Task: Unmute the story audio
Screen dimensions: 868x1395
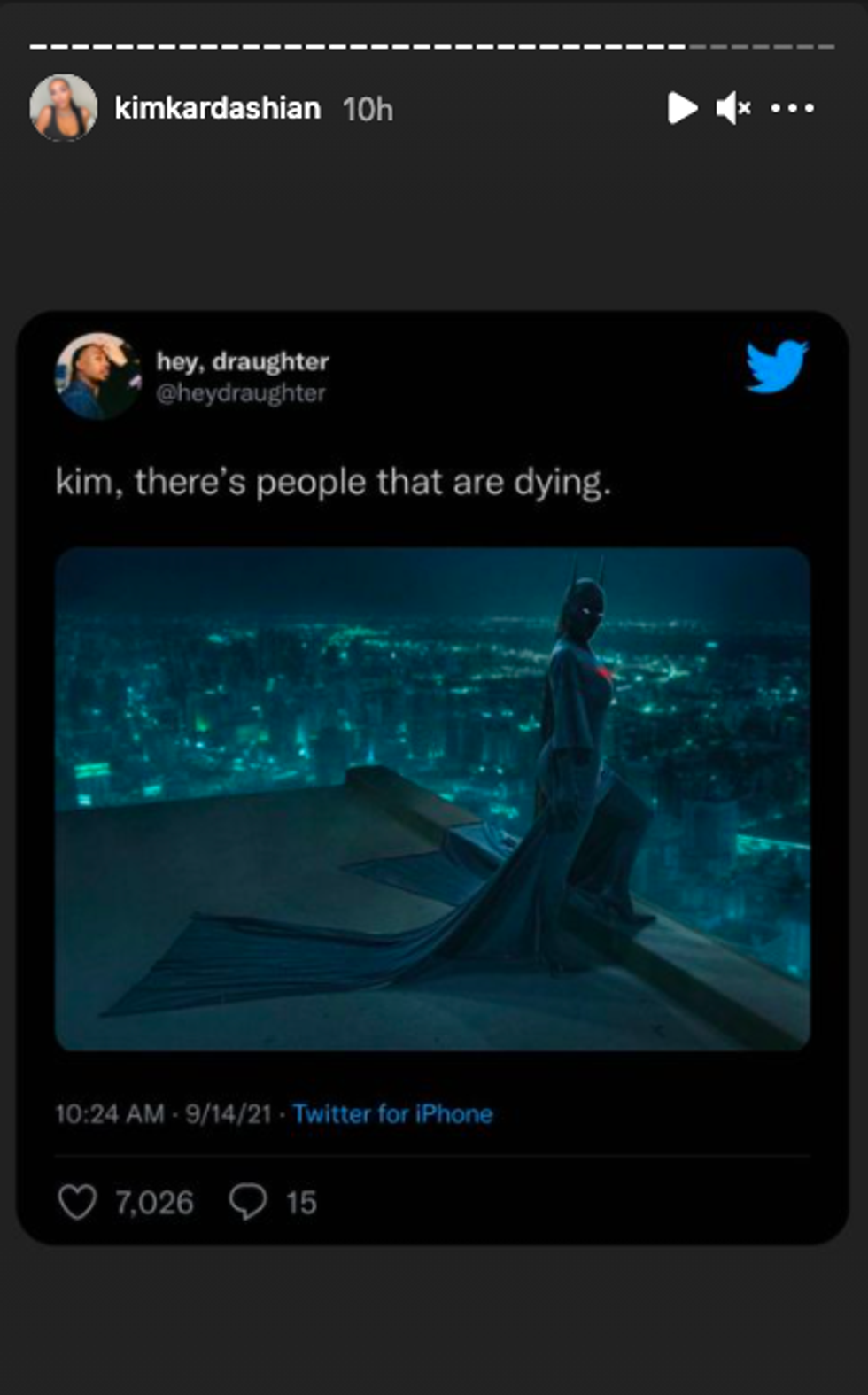Action: tap(733, 108)
